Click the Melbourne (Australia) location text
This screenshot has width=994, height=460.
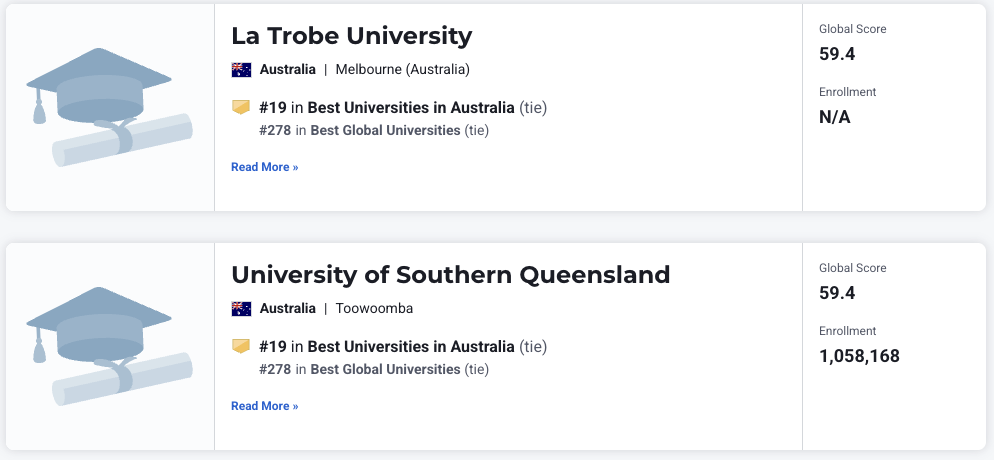[x=402, y=70]
